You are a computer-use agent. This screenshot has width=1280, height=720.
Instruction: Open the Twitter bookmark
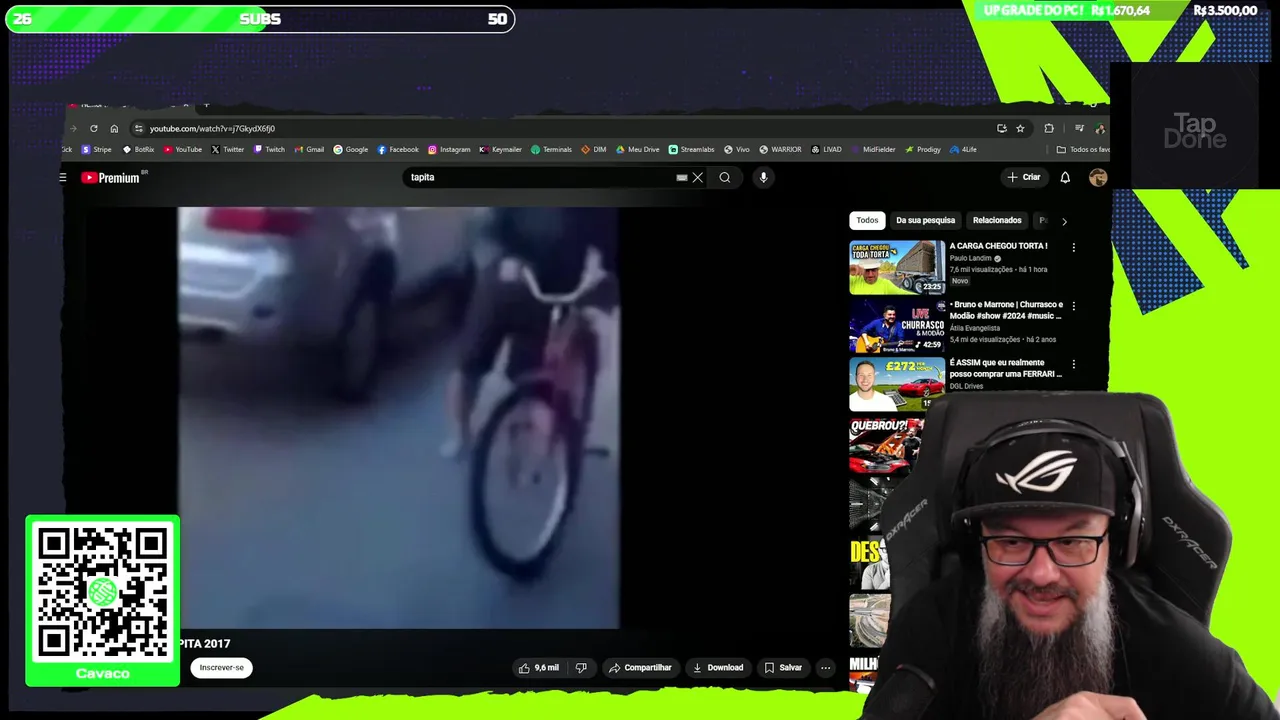click(227, 149)
